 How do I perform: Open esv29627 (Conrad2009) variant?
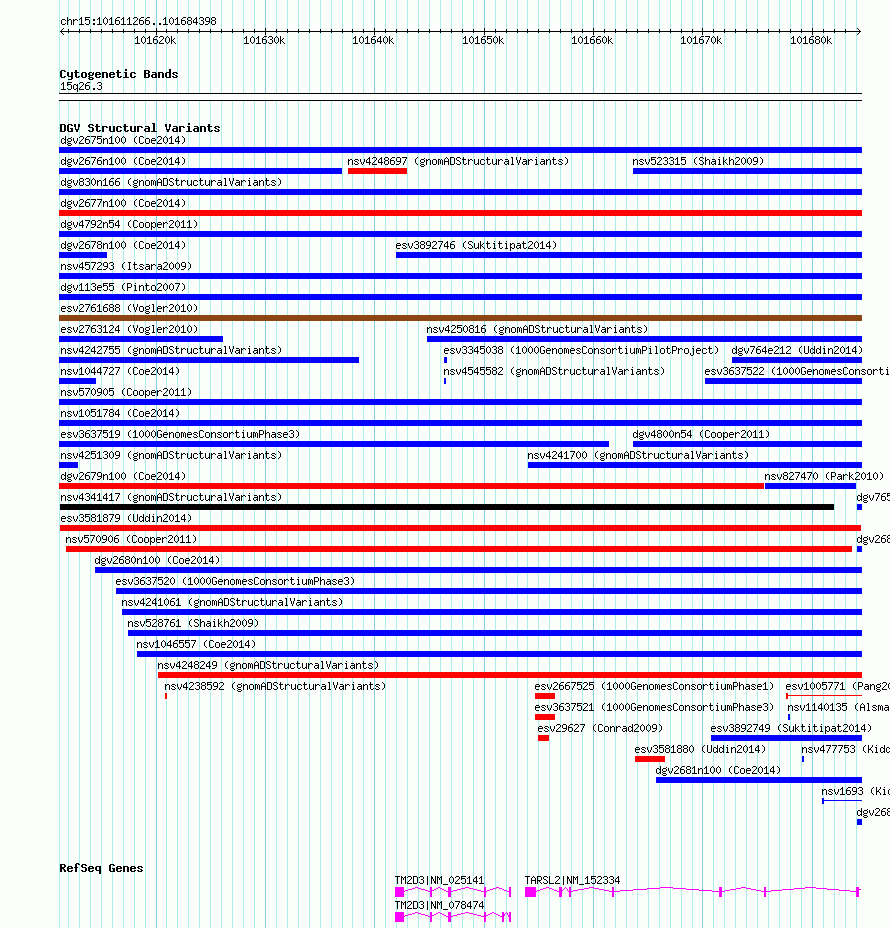tap(600, 729)
